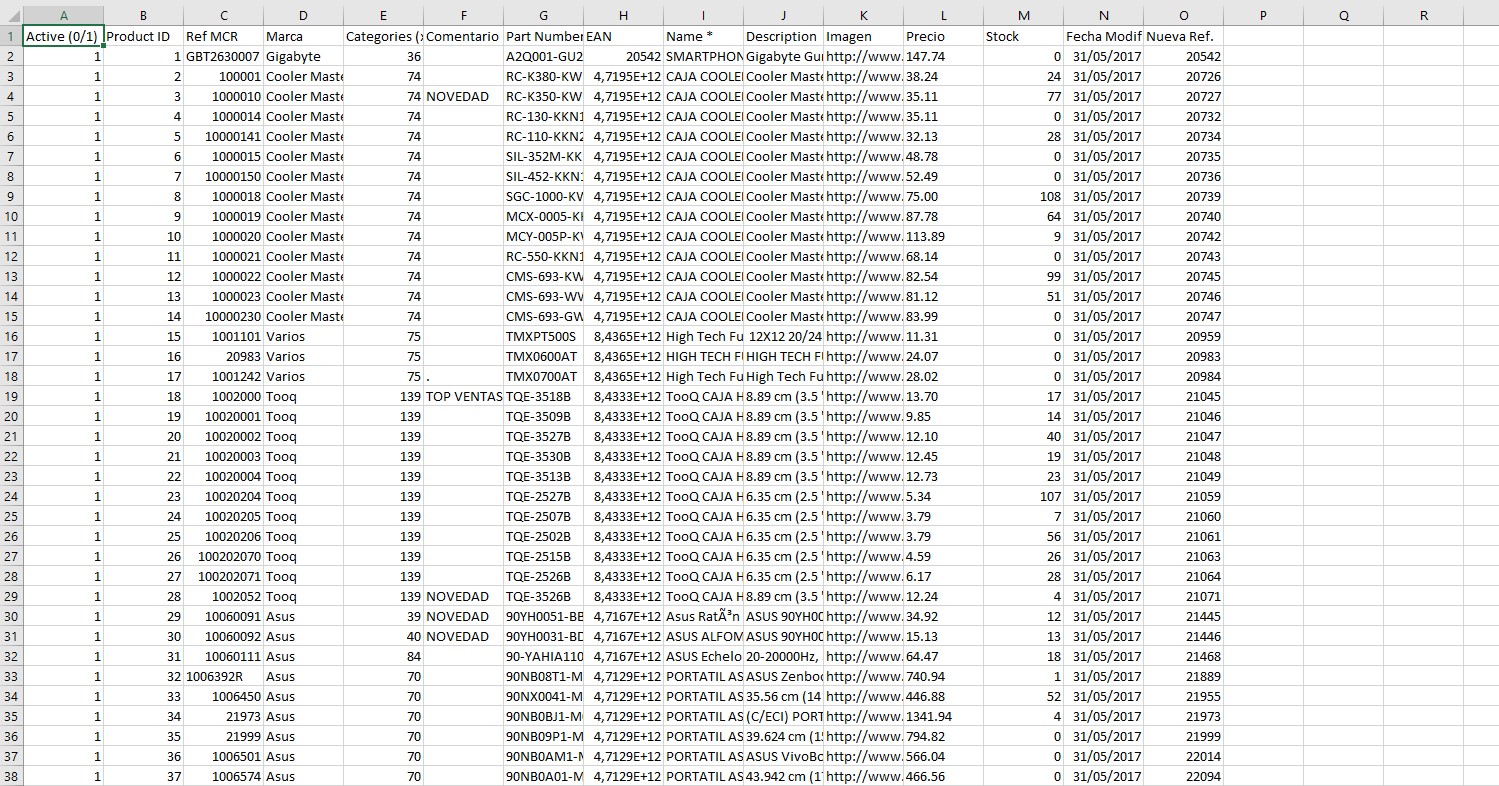Select column A header

[x=64, y=15]
